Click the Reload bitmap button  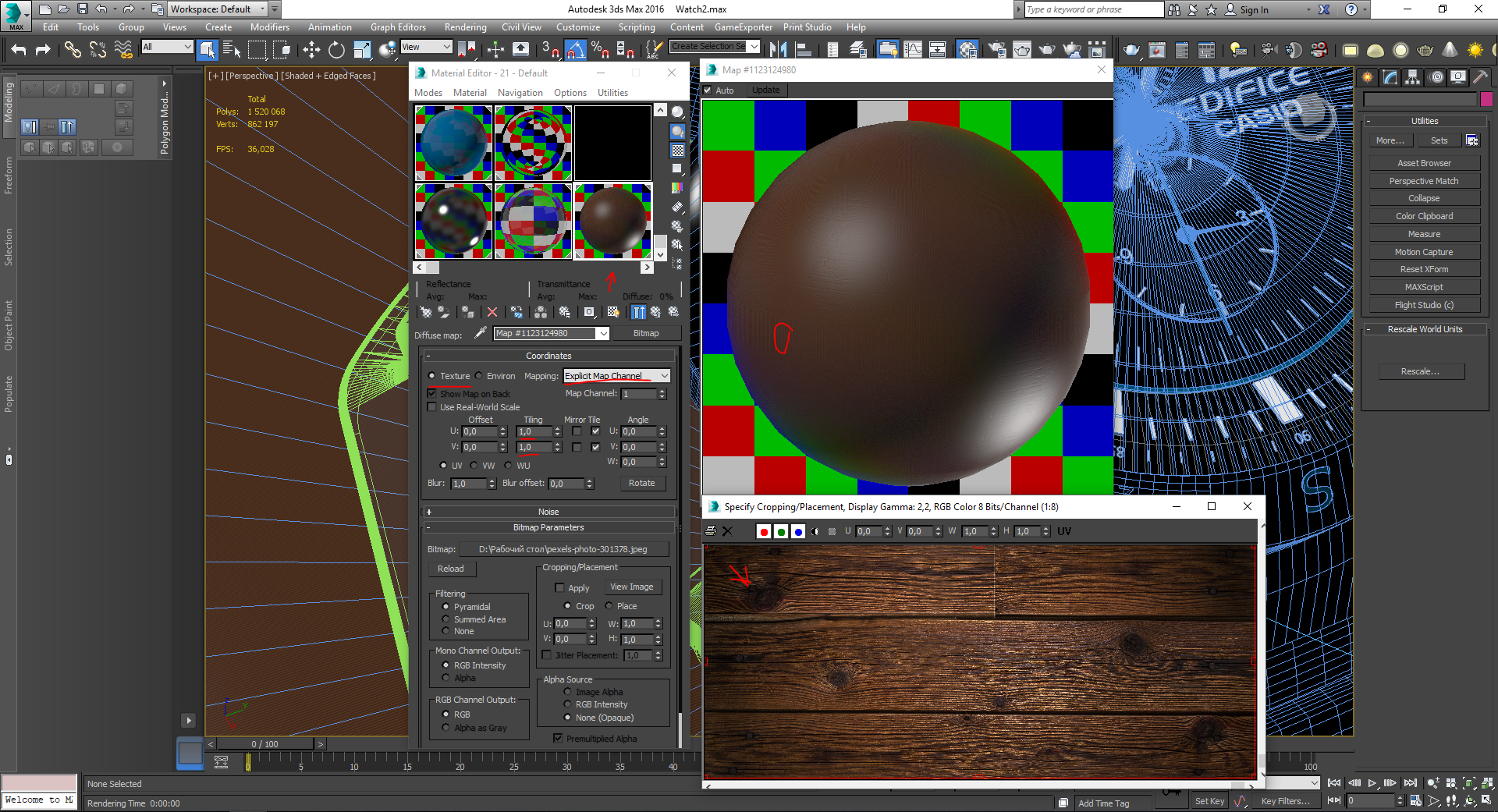[x=450, y=569]
